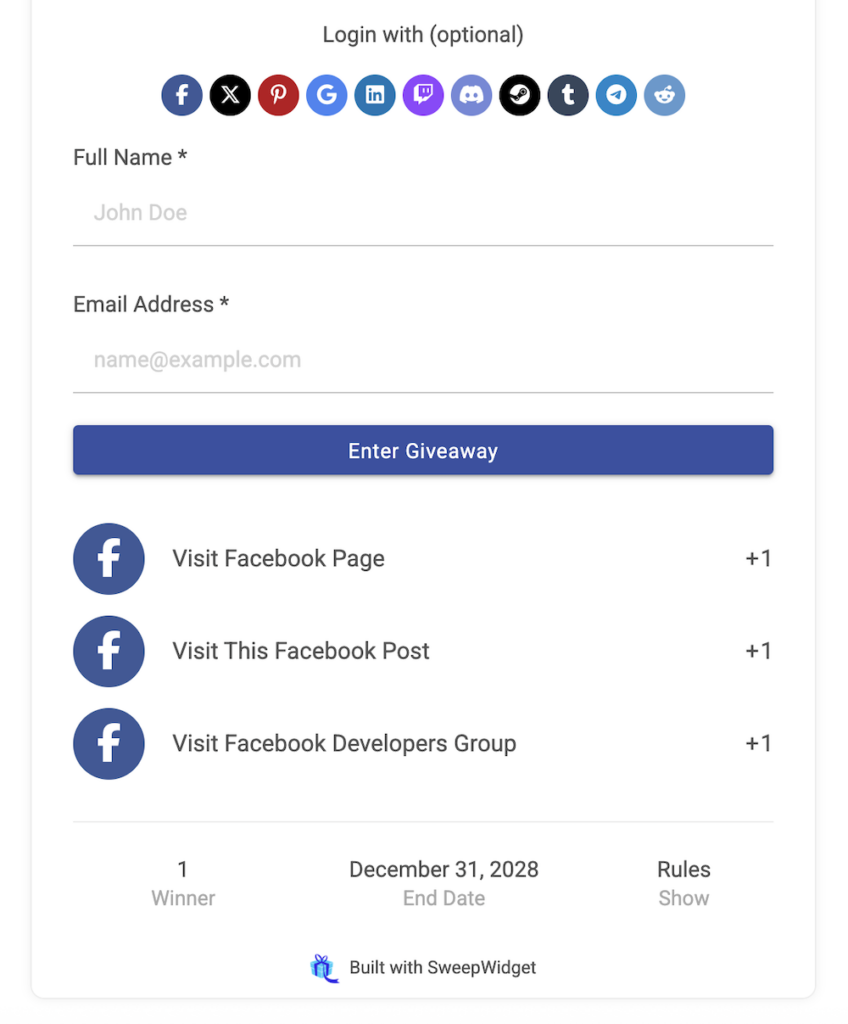Log in with the Google icon
The width and height of the screenshot is (848, 1024).
coord(327,96)
